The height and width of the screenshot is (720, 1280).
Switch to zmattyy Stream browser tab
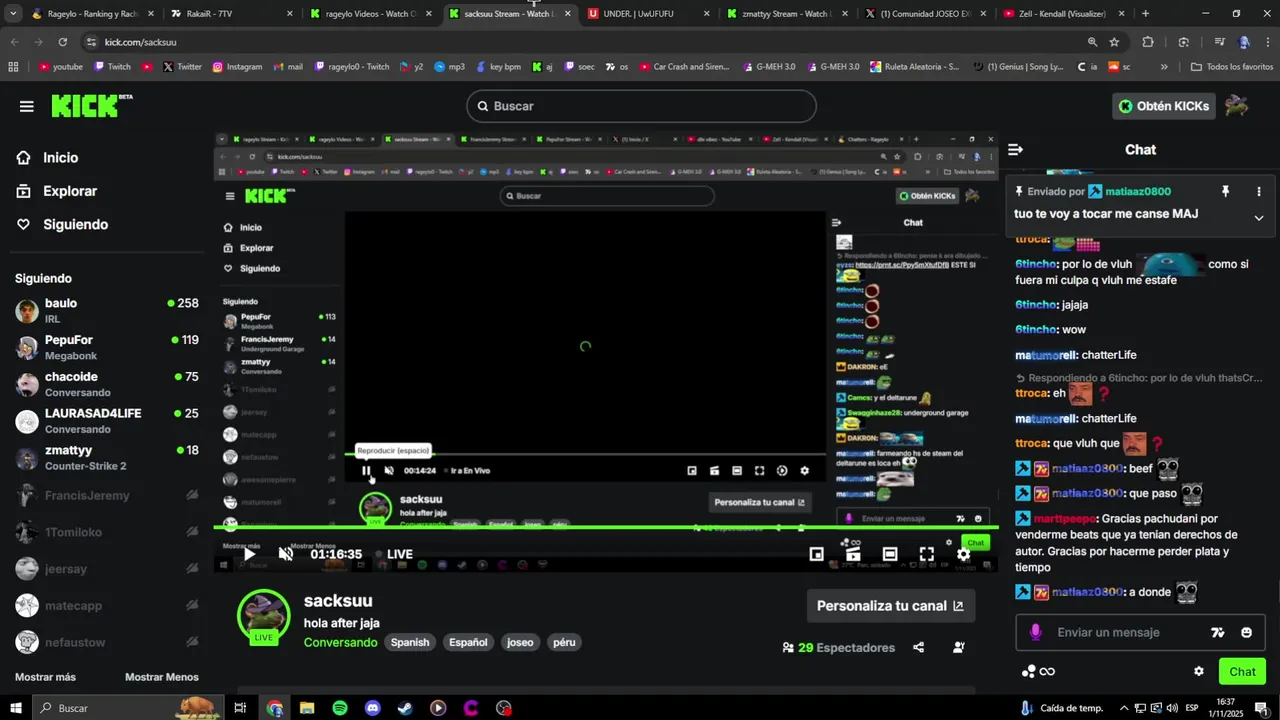coord(785,14)
